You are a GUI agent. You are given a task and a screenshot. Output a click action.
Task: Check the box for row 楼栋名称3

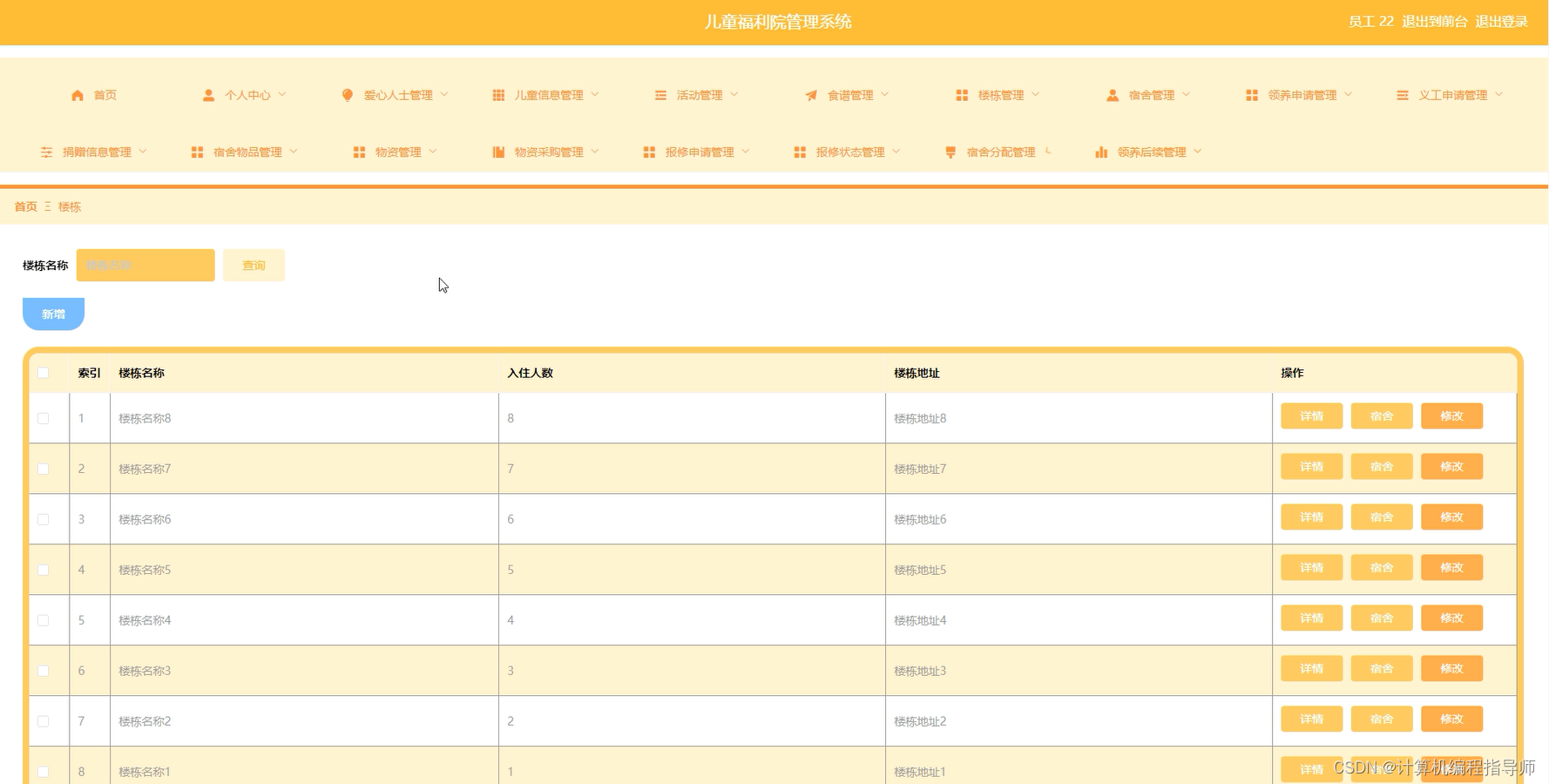pyautogui.click(x=43, y=671)
